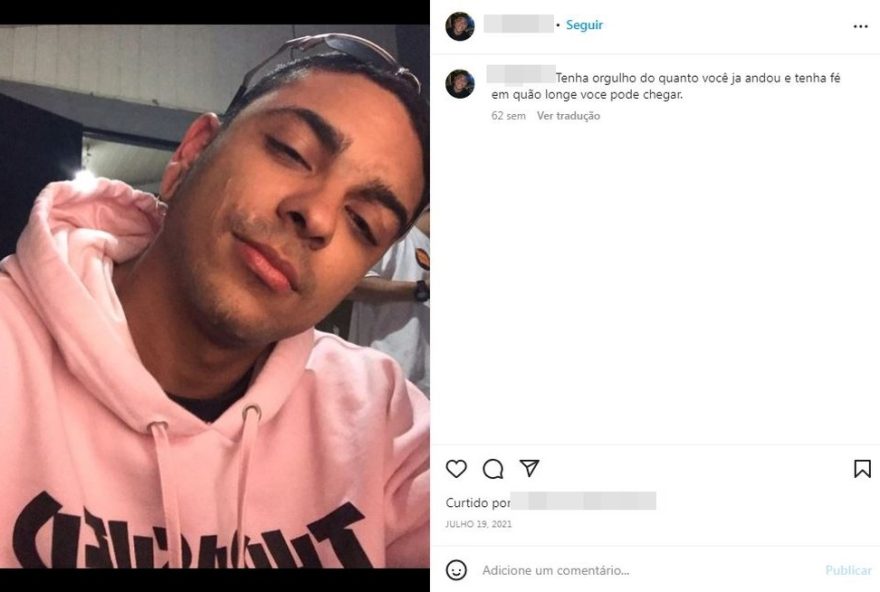The height and width of the screenshot is (592, 880).
Task: Share the post using the paper plane icon
Action: click(529, 468)
